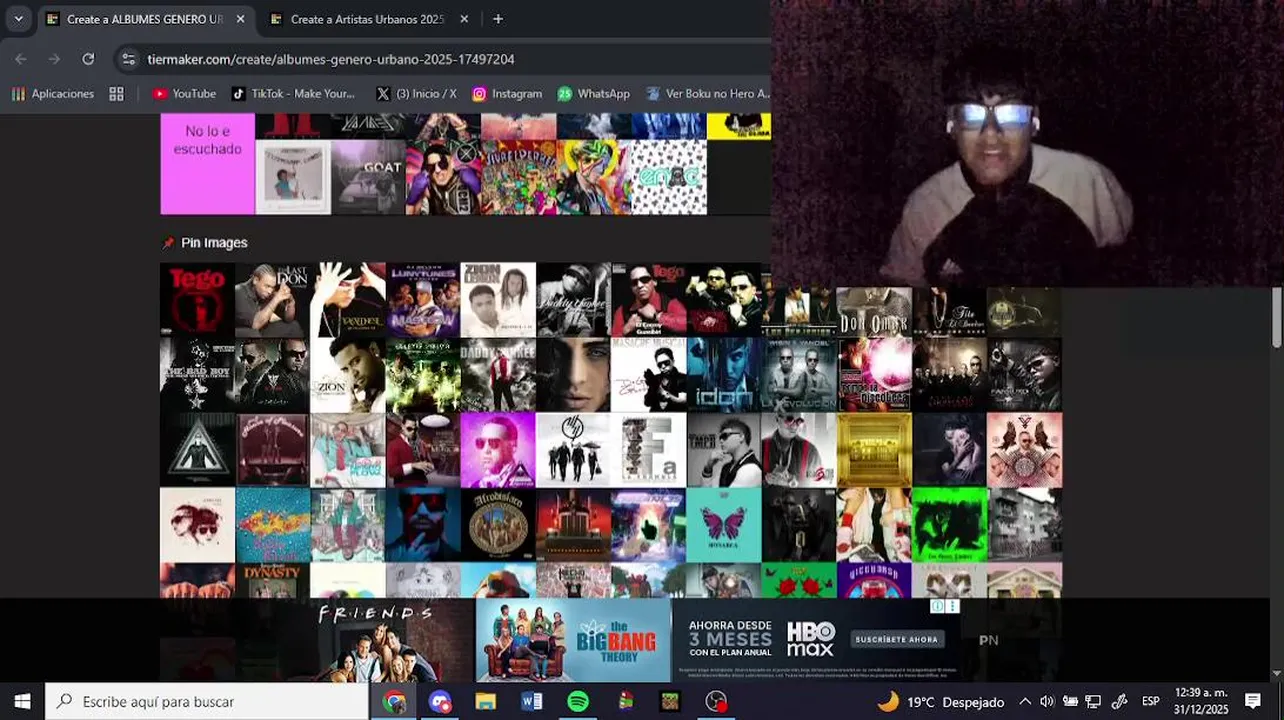Image resolution: width=1284 pixels, height=720 pixels.
Task: Open the Aplicaciones bookmark
Action: point(52,93)
